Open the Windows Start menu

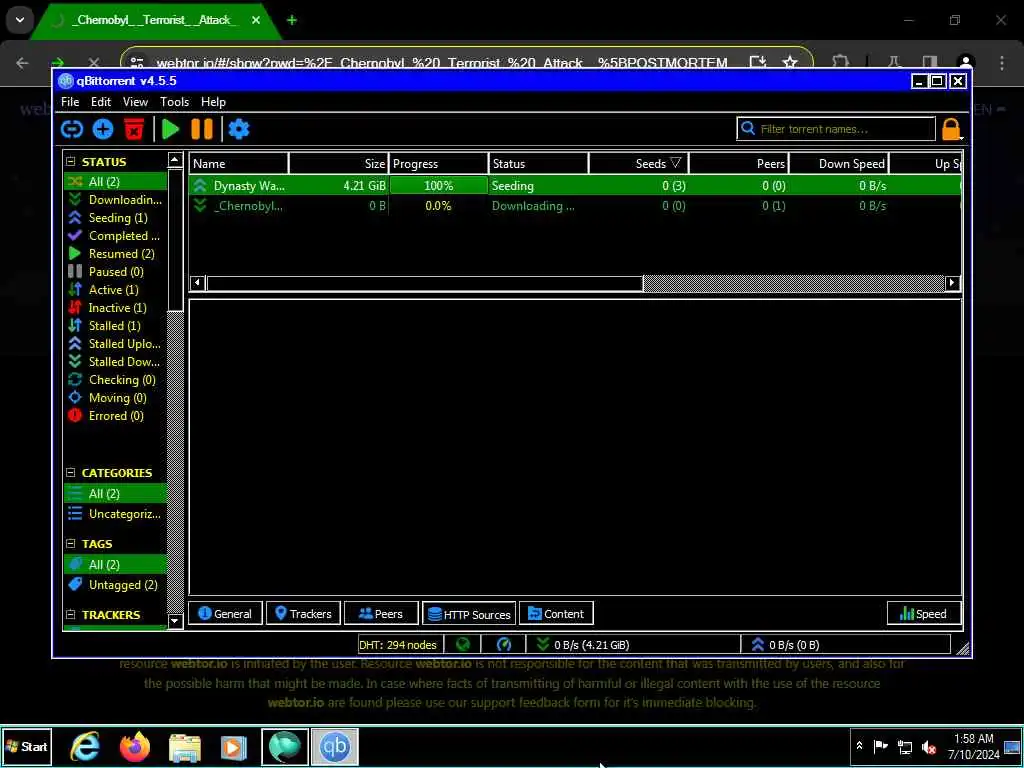pyautogui.click(x=26, y=746)
